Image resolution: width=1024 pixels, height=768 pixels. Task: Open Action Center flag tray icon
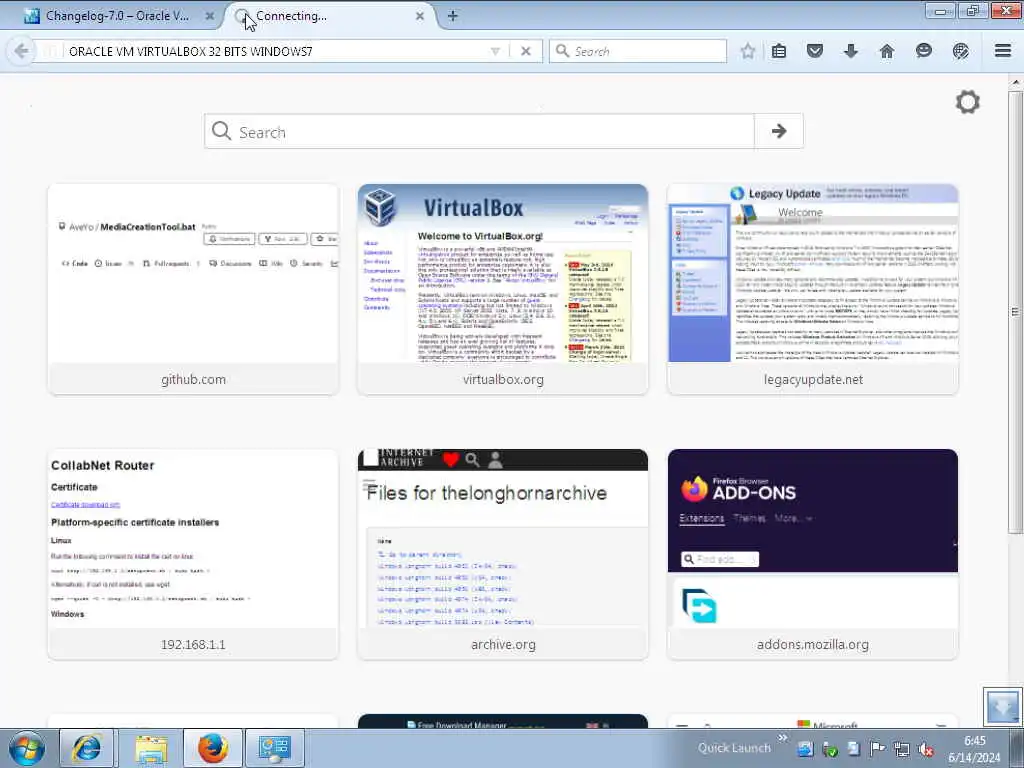pyautogui.click(x=878, y=750)
